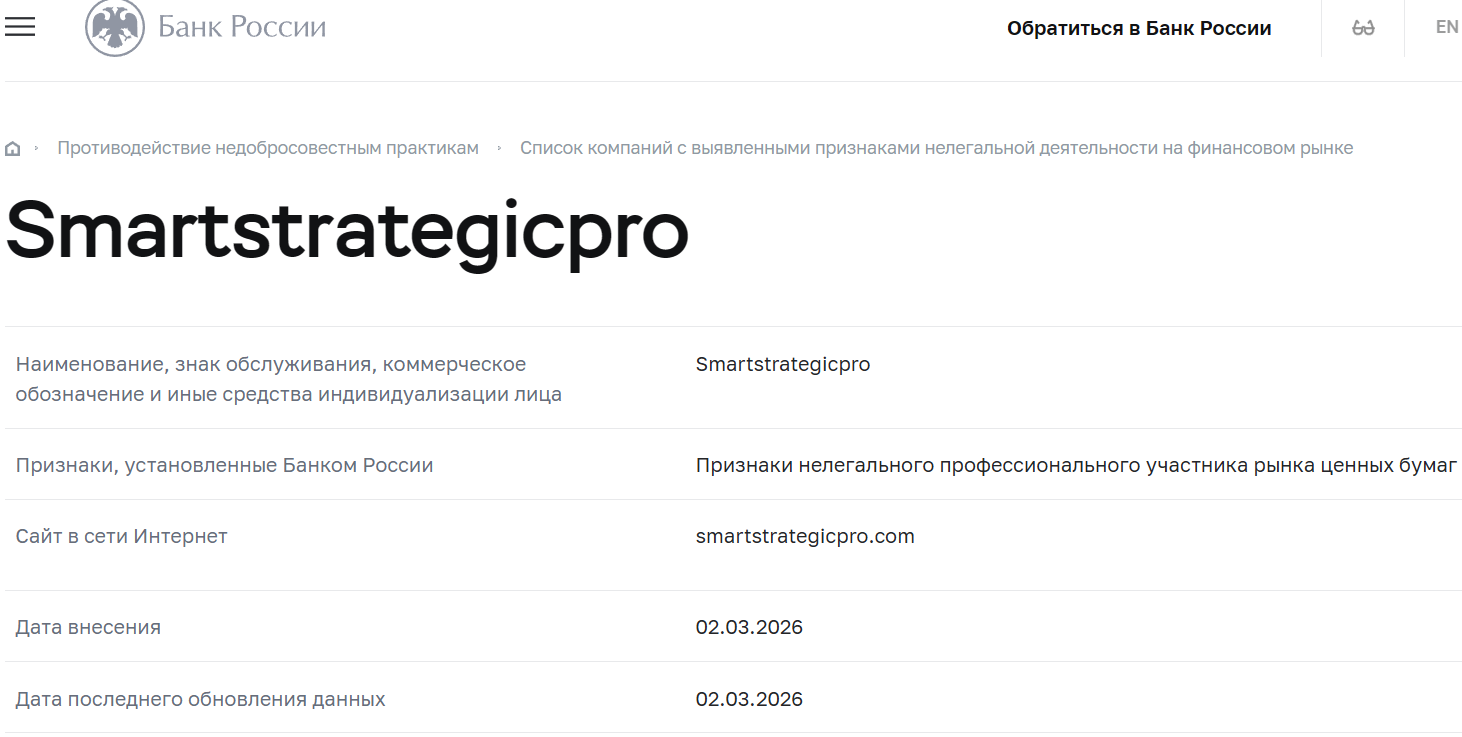Click the home icon in the breadcrumb
1462x737 pixels.
coord(12,147)
